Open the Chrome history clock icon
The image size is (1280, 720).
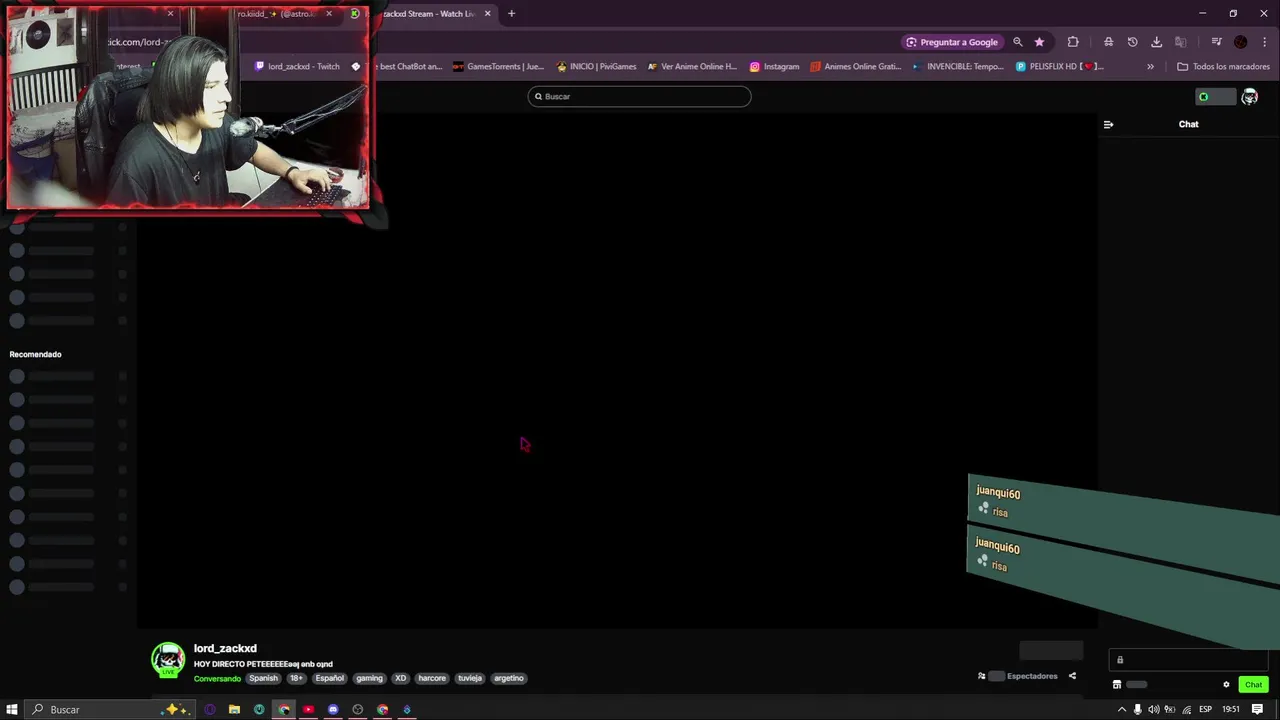pyautogui.click(x=1132, y=42)
